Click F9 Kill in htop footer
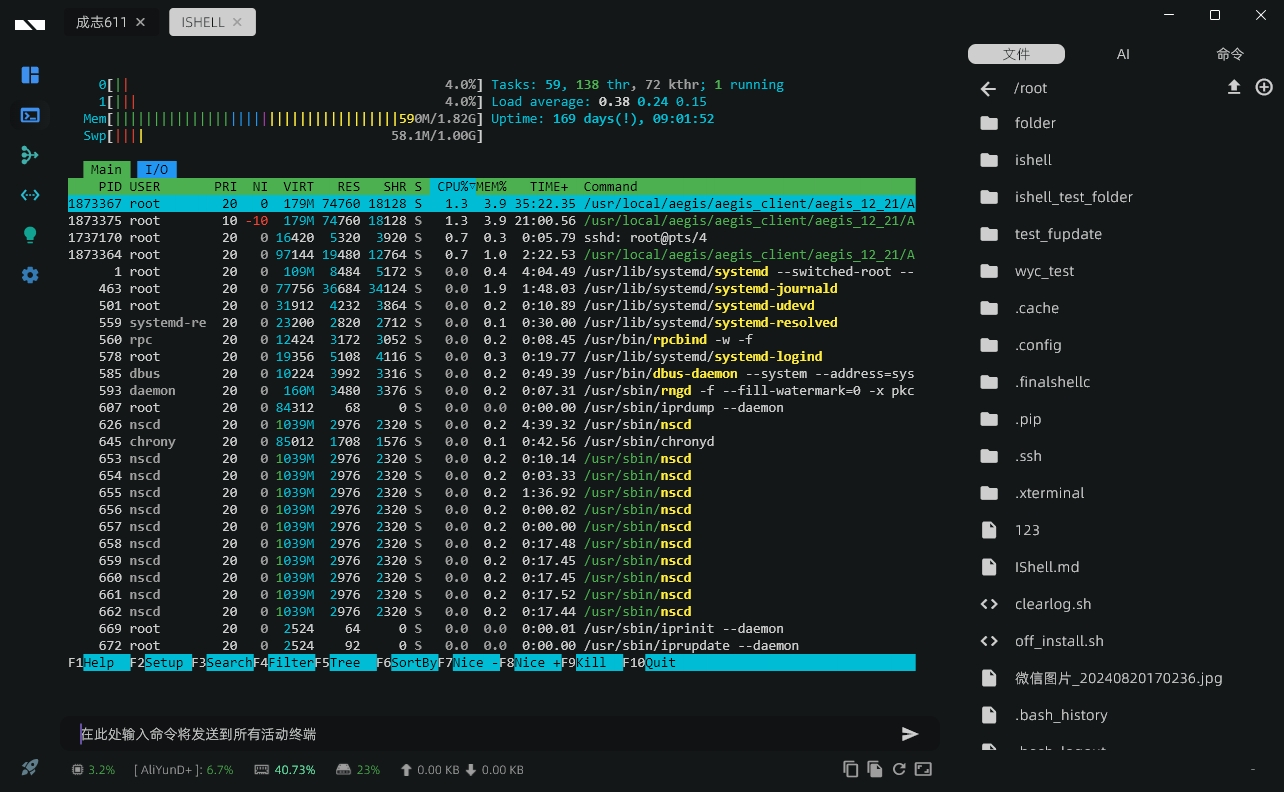 [x=598, y=663]
